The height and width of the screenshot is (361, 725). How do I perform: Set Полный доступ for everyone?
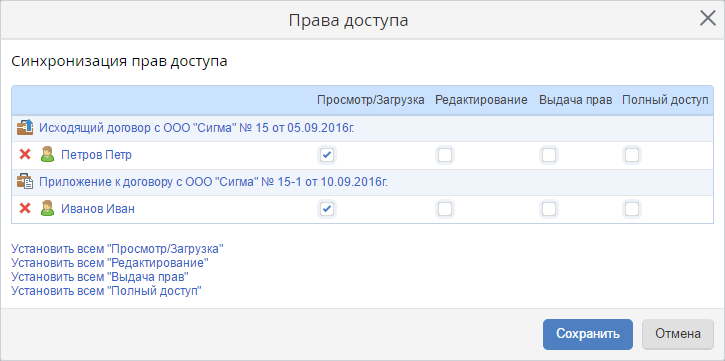coord(107,291)
